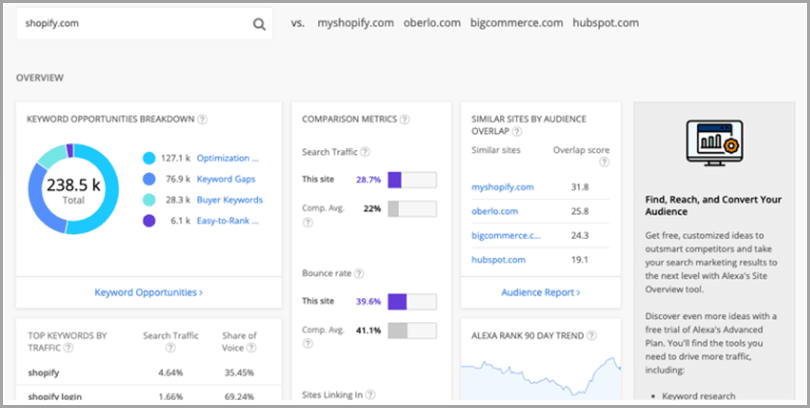
Task: Click help icon under Bounce rate Comp. Avg.
Action: (307, 343)
